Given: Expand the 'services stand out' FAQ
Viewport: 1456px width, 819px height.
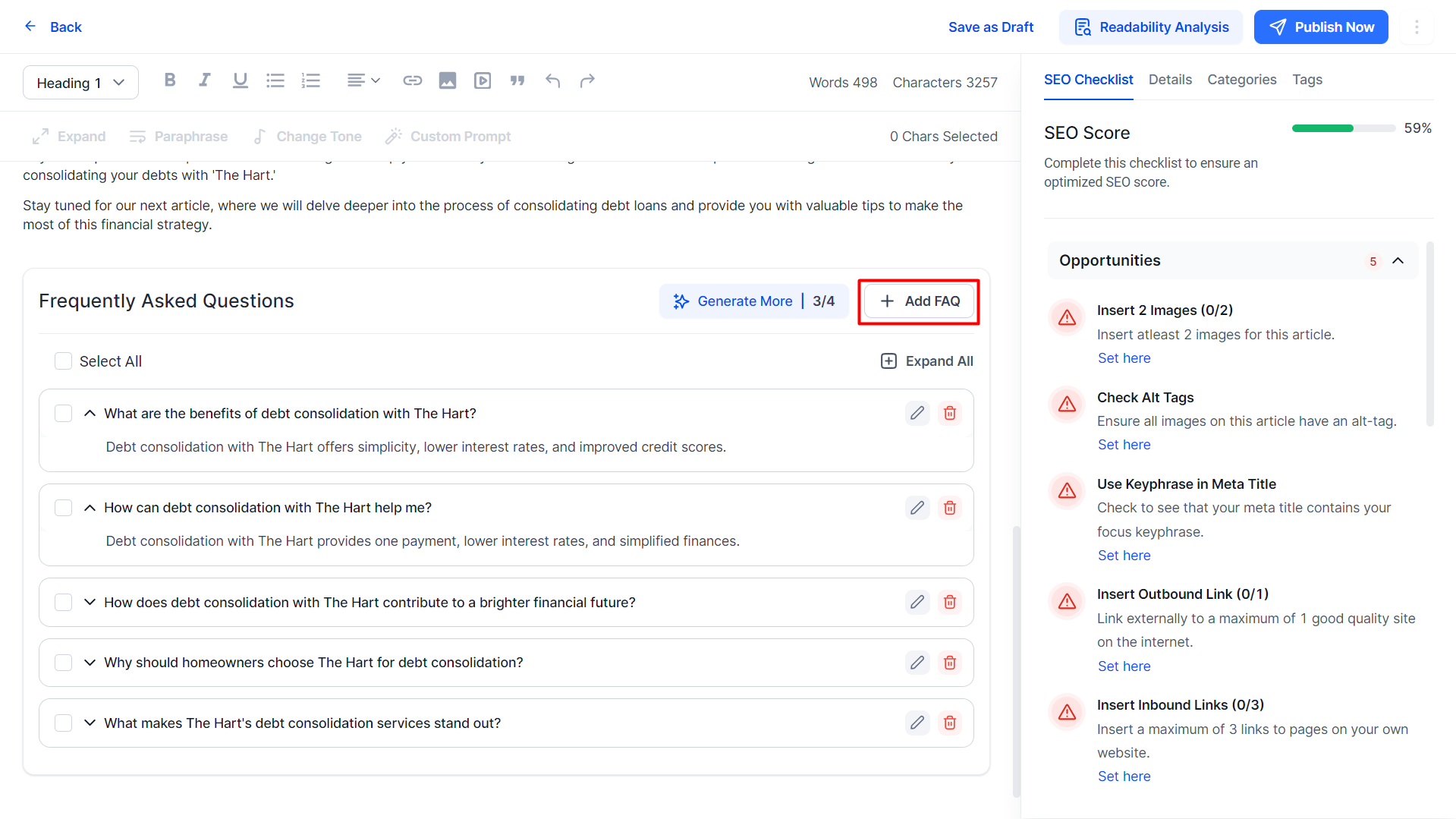Looking at the screenshot, I should [x=90, y=723].
